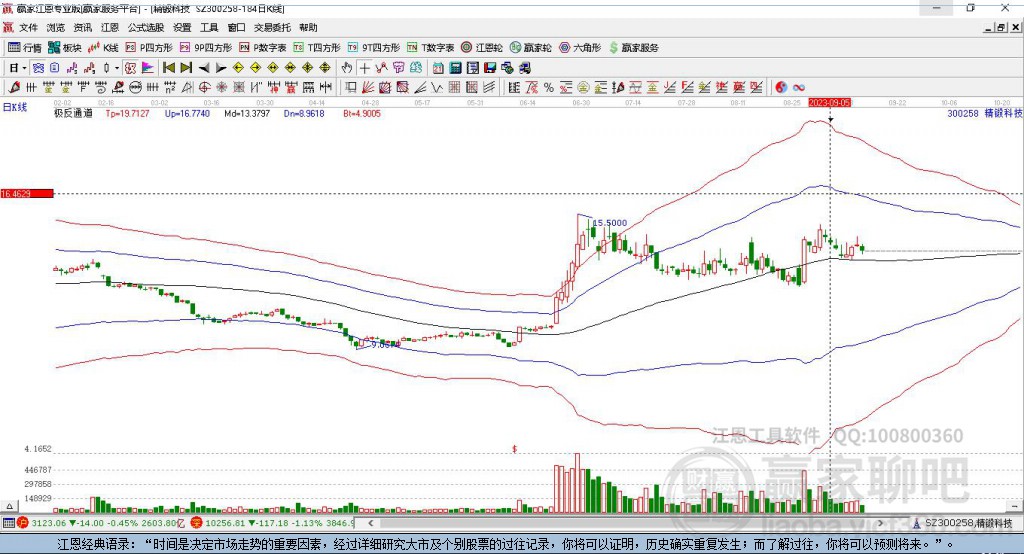Viewport: 1024px width, 554px height.
Task: Restore the inner chart window
Action: (x=1001, y=27)
